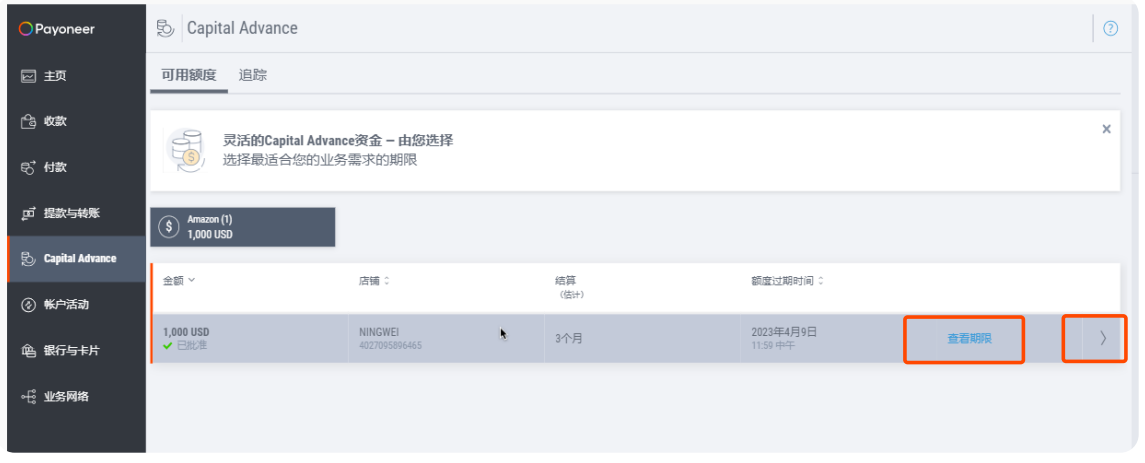Switch to the 可用额度 tab
1145x463 pixels.
click(189, 75)
